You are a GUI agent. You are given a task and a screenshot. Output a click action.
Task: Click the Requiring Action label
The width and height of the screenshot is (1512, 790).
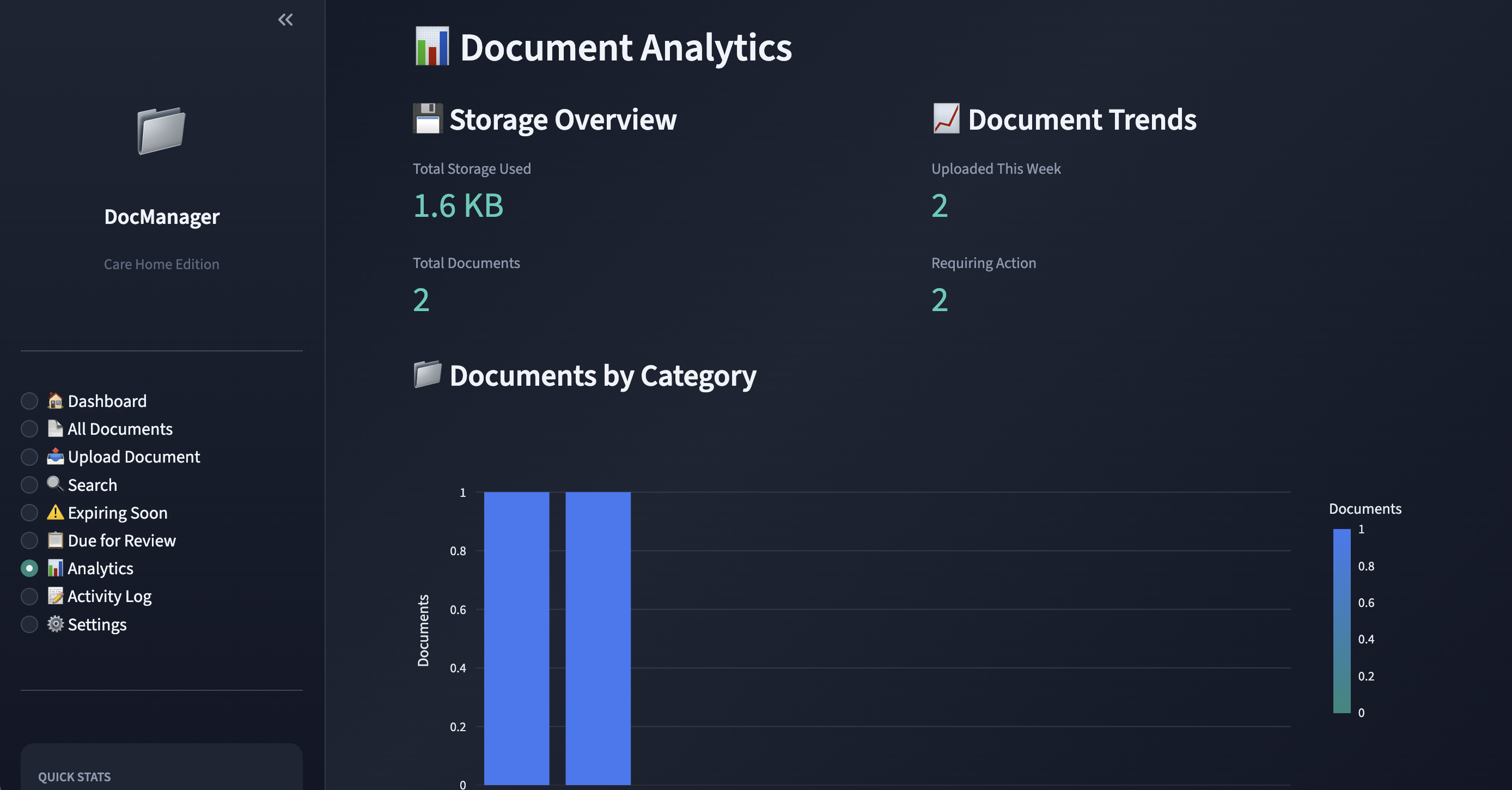click(984, 263)
